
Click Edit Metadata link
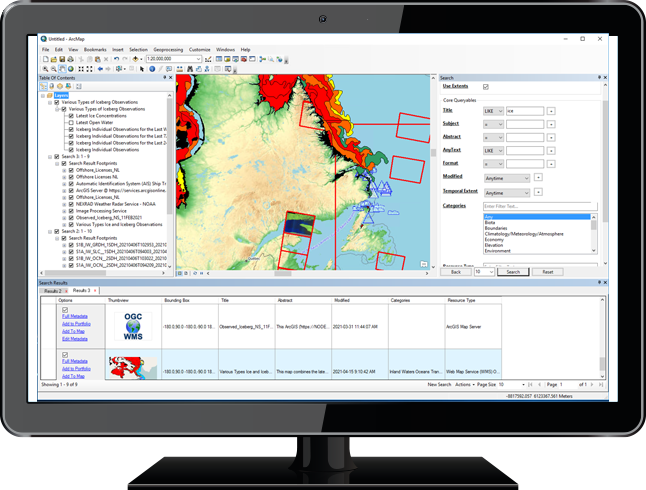pos(75,339)
